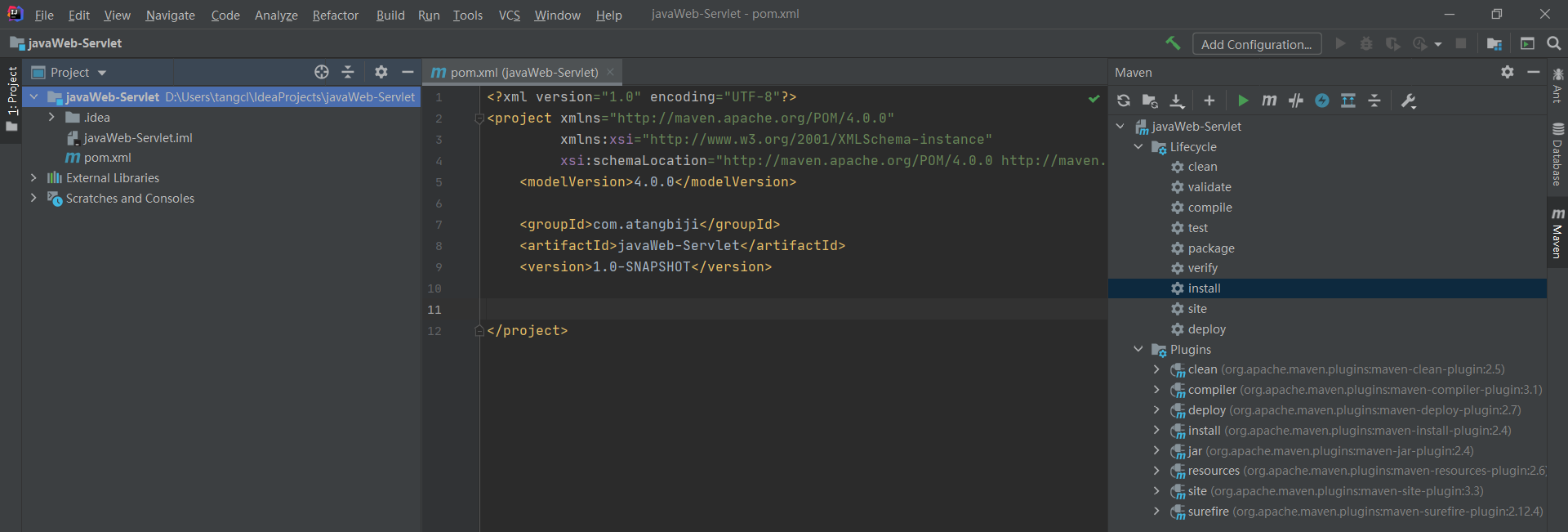Collapse javaWeb-Servlet node in Maven tree

tap(1120, 127)
